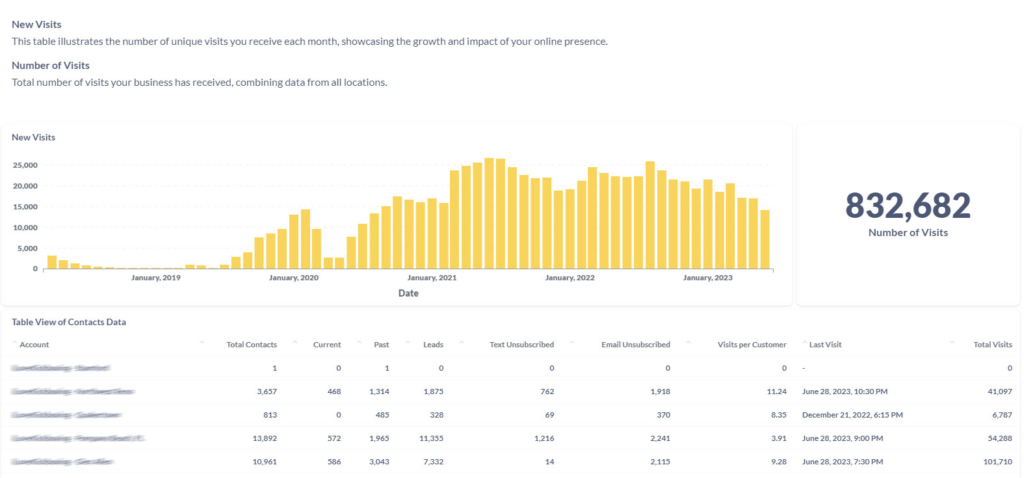Click the 13,892 total contacts cell

point(259,438)
